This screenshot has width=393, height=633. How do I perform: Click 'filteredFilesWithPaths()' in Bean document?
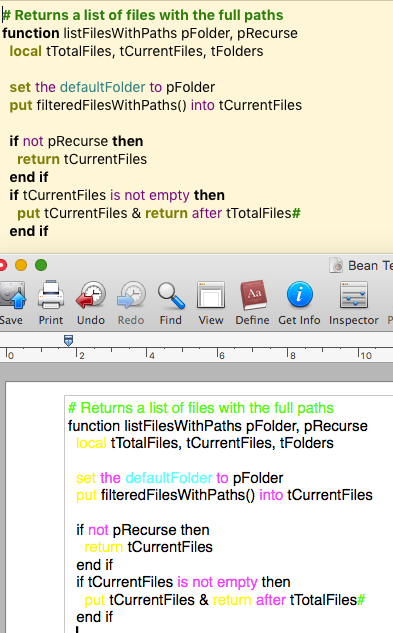click(178, 495)
